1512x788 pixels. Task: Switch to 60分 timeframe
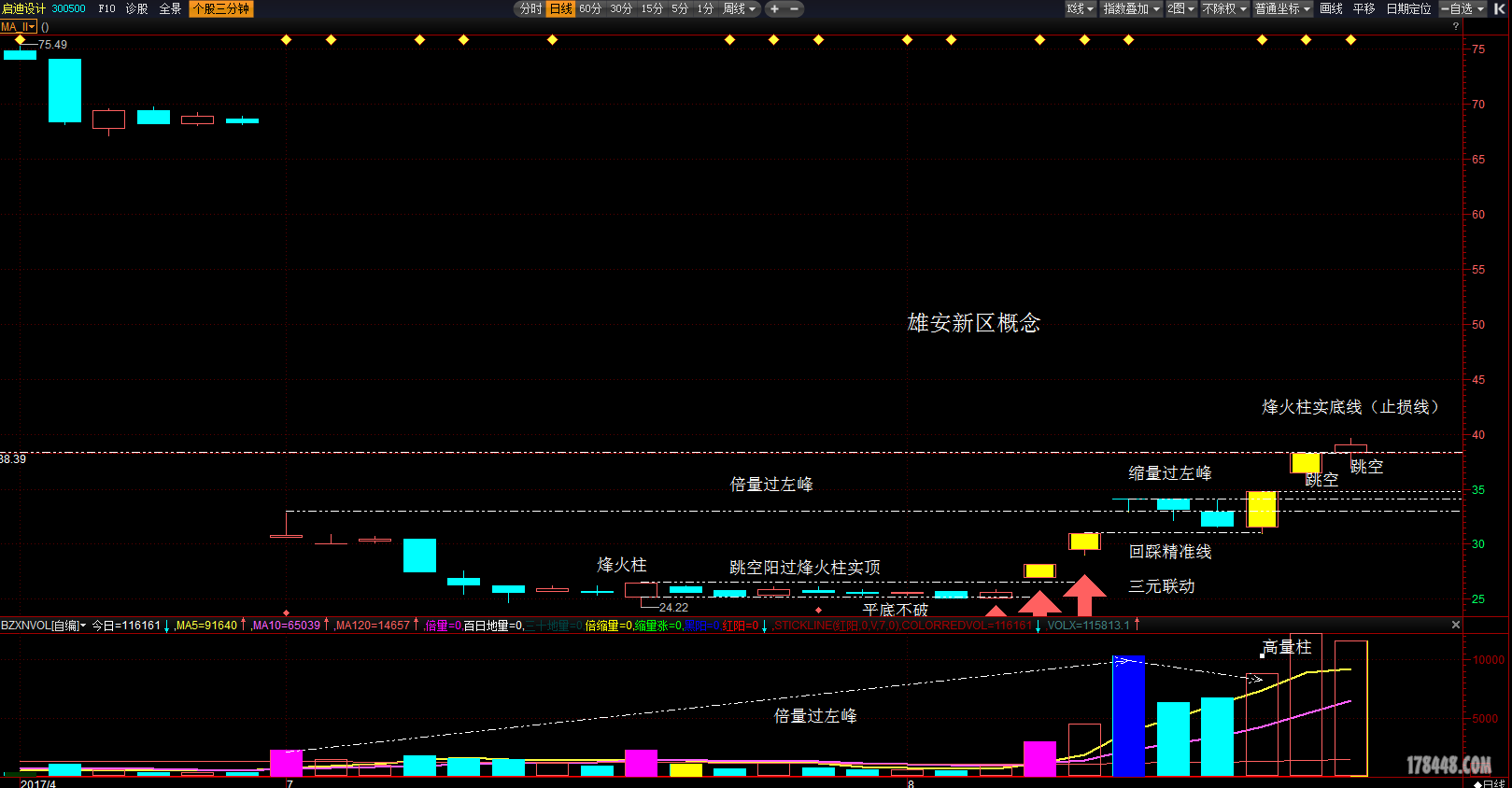point(590,8)
